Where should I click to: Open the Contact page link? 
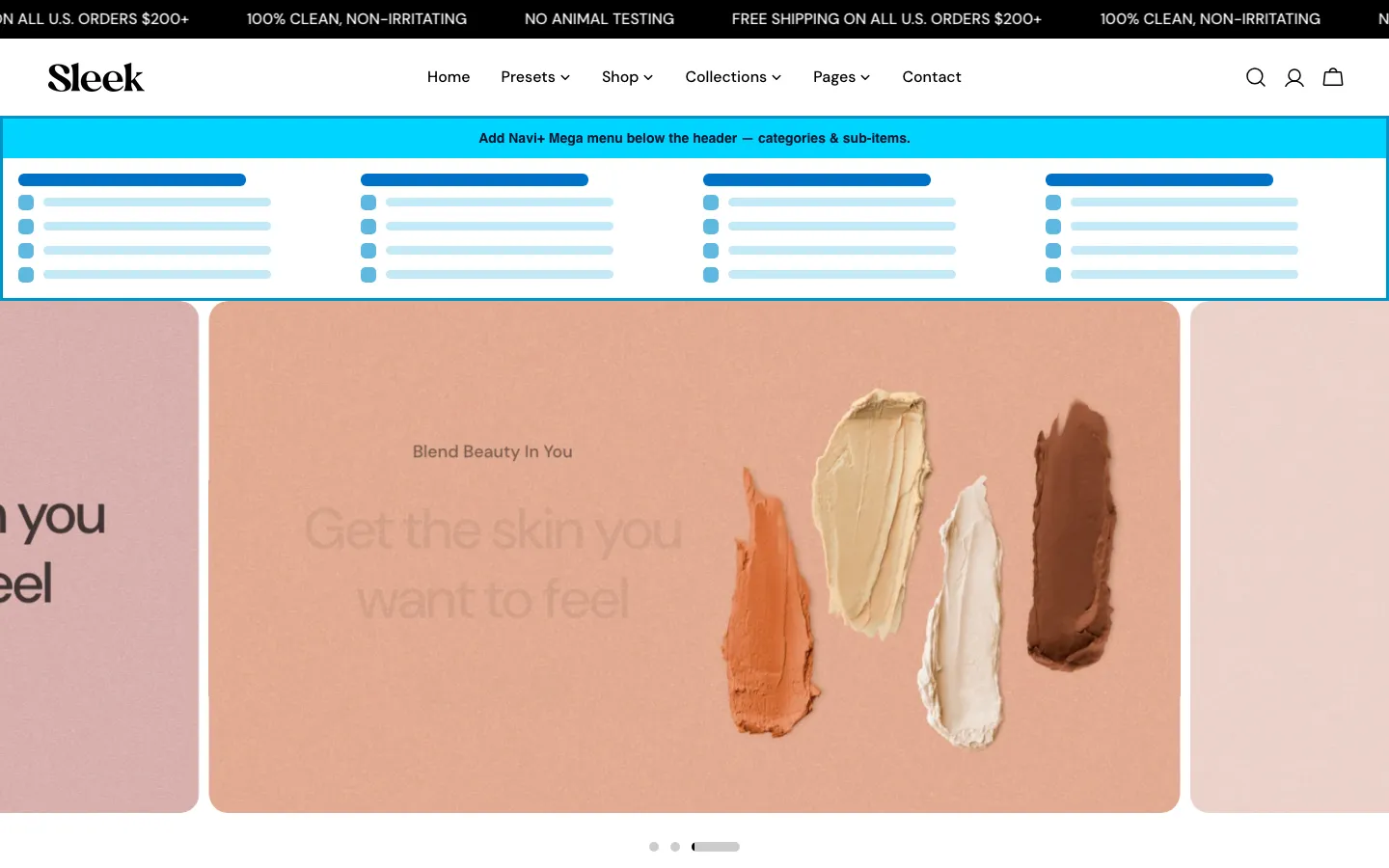[932, 77]
